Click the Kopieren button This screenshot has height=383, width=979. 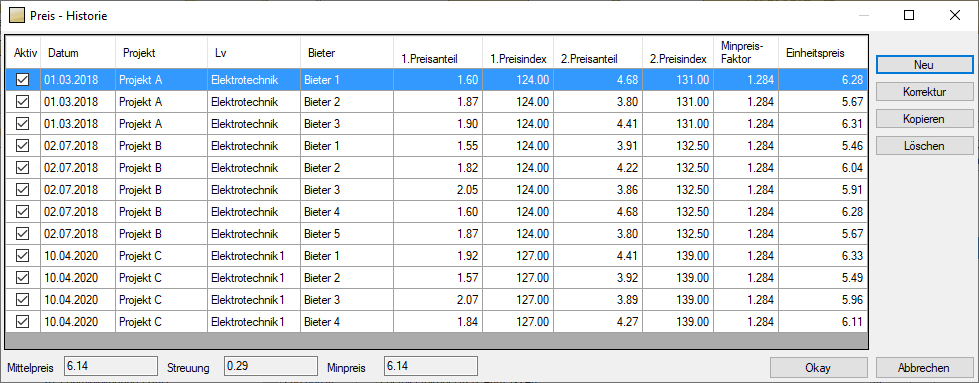tap(924, 119)
